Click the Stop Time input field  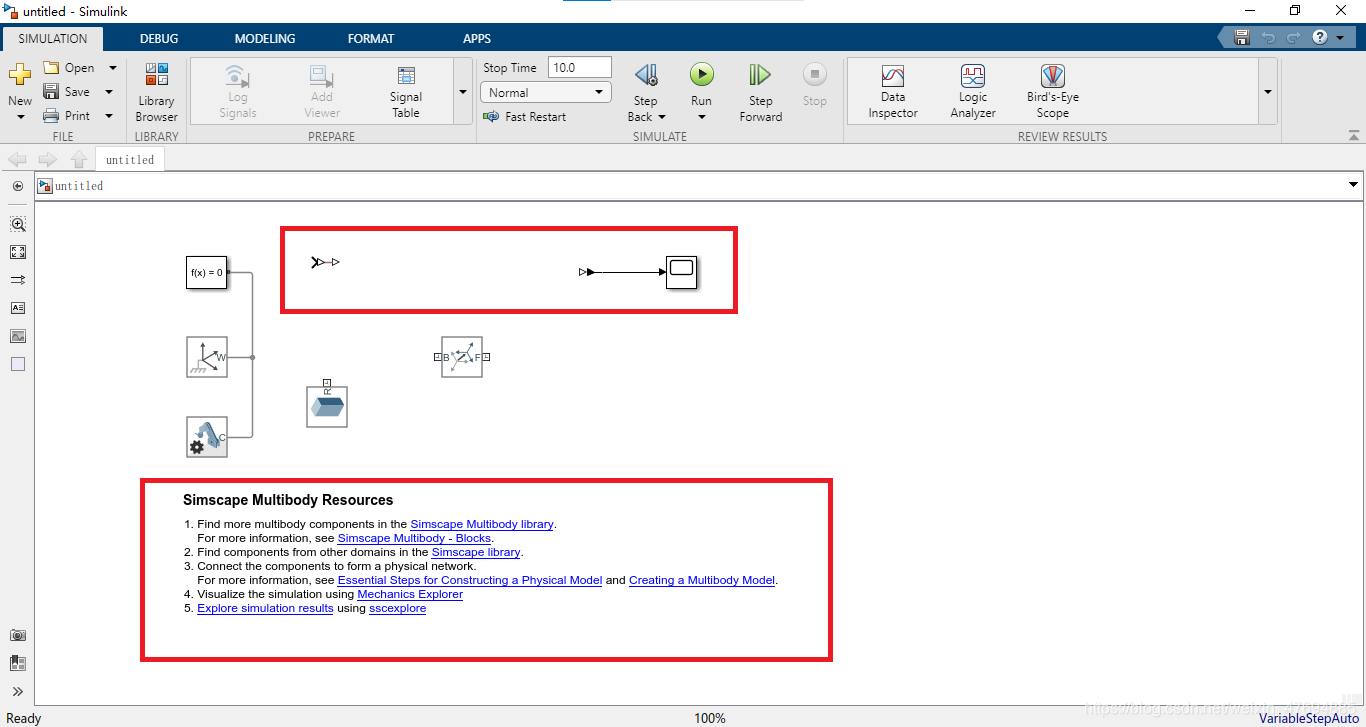(x=580, y=68)
